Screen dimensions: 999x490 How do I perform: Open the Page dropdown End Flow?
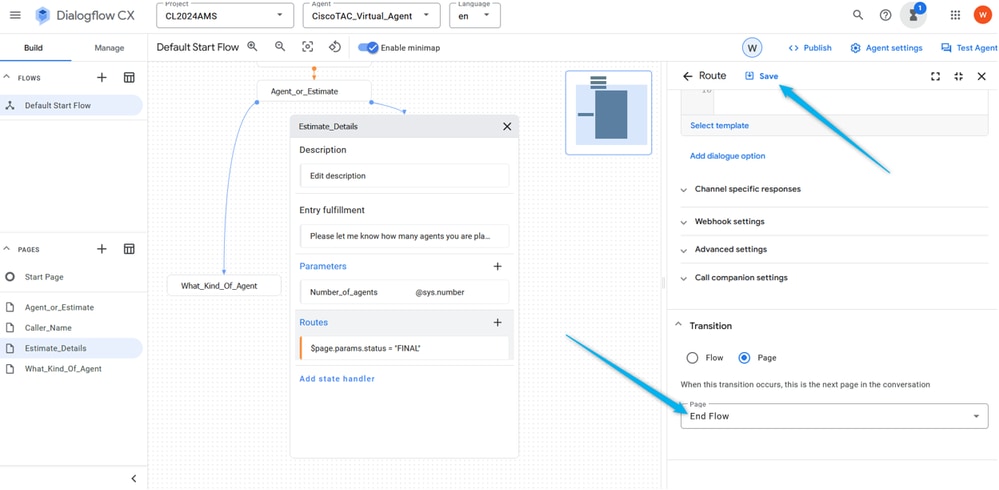click(x=835, y=416)
